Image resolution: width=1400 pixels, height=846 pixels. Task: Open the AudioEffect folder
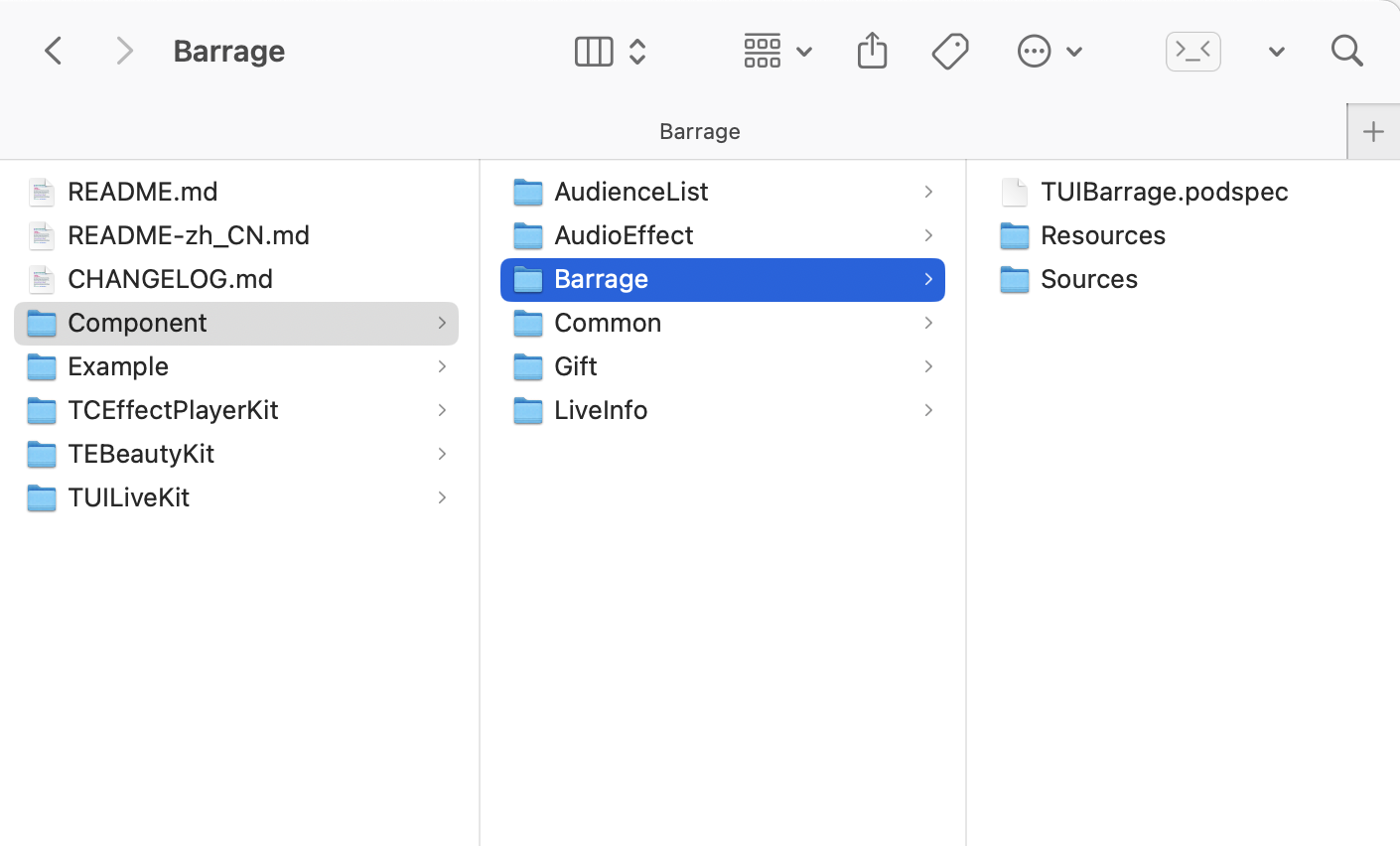(624, 235)
